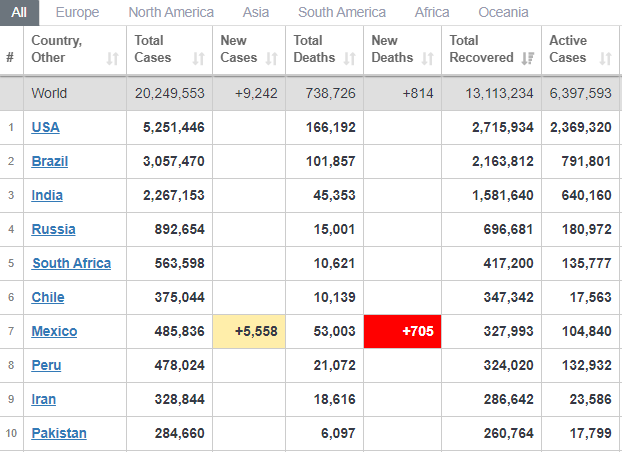Screen dimensions: 622x452
Task: Click Mexico's yellow +5,558 new cases cell
Action: pyautogui.click(x=249, y=331)
